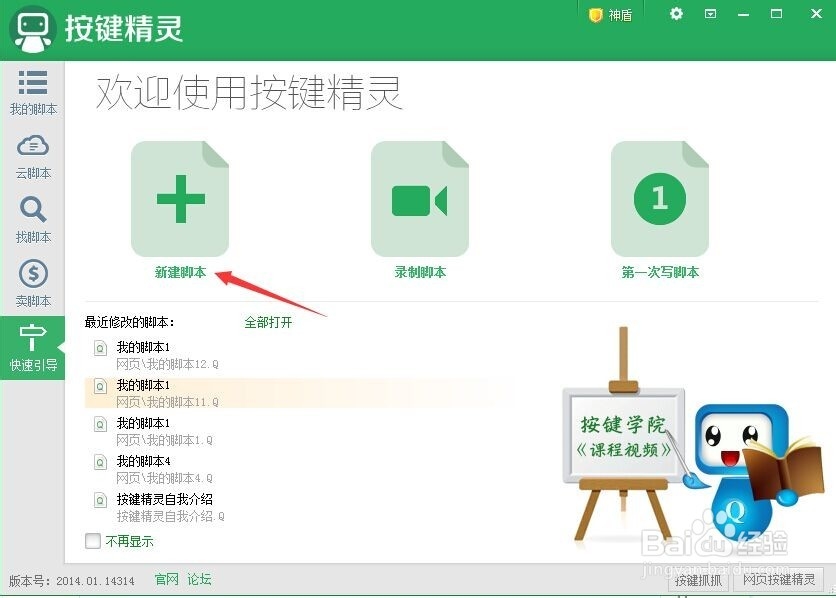Click file icon beside 我的脚本12.Q entry
The height and width of the screenshot is (598, 836).
(x=100, y=348)
